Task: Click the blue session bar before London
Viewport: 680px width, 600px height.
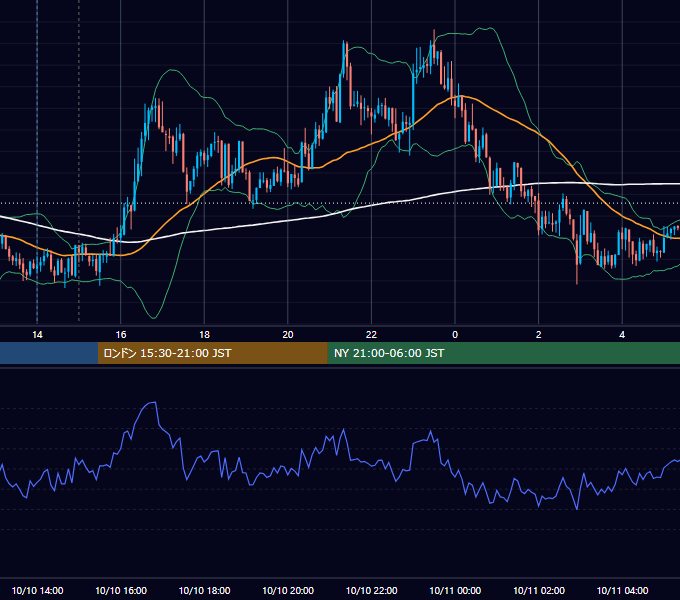Action: tap(49, 353)
